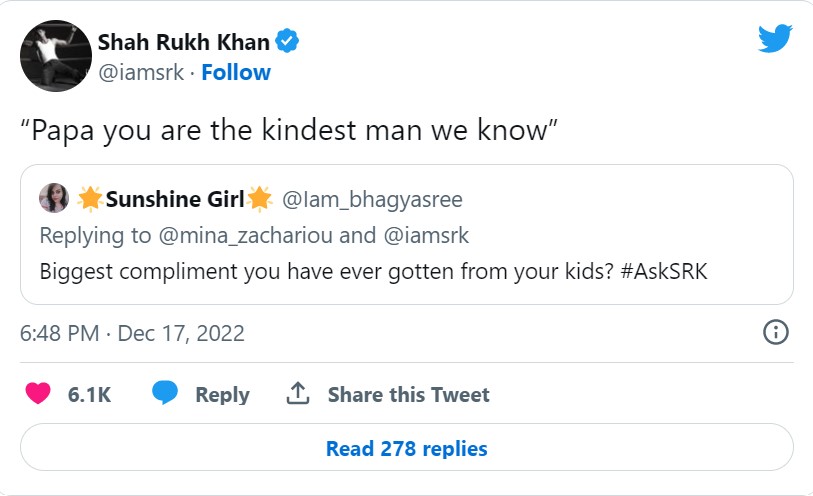Viewport: 813px width, 496px height.
Task: Click the share upload arrow icon
Action: tap(297, 394)
